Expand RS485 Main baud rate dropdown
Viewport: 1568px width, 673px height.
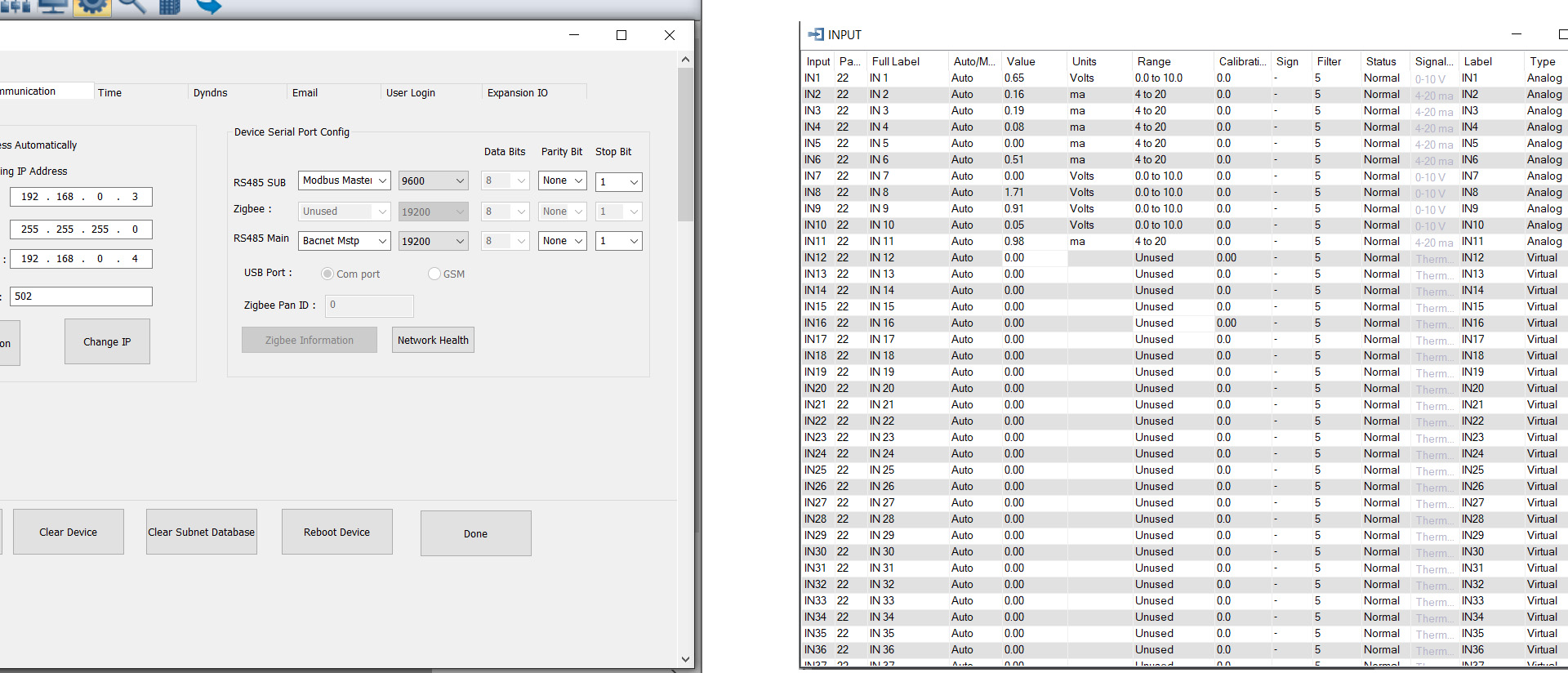[433, 241]
